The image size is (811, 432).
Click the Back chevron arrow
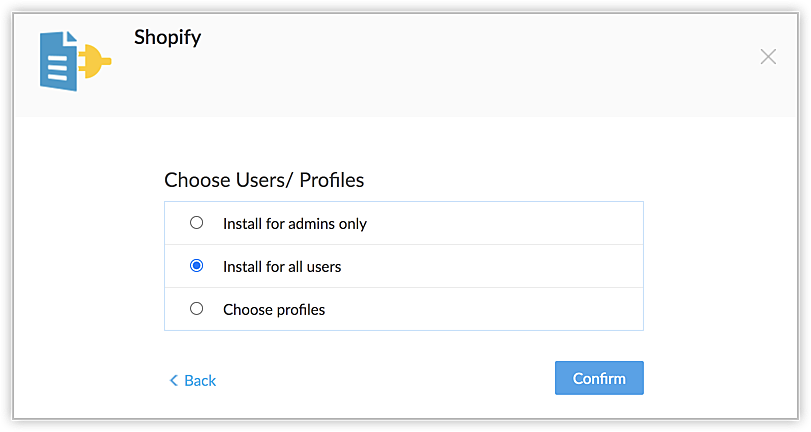173,380
